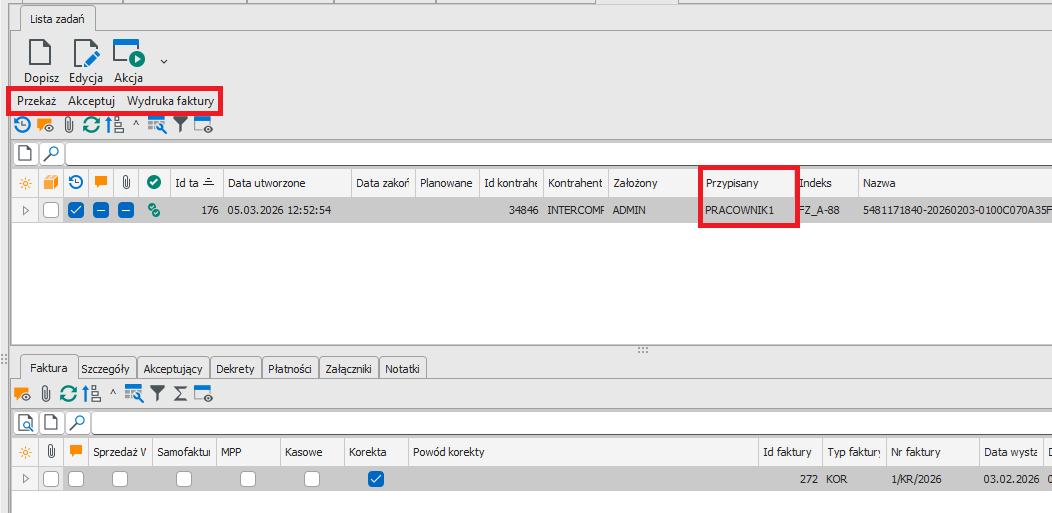1052x513 pixels.
Task: Click the sum sigma icon in Faktura toolbar
Action: [180, 394]
